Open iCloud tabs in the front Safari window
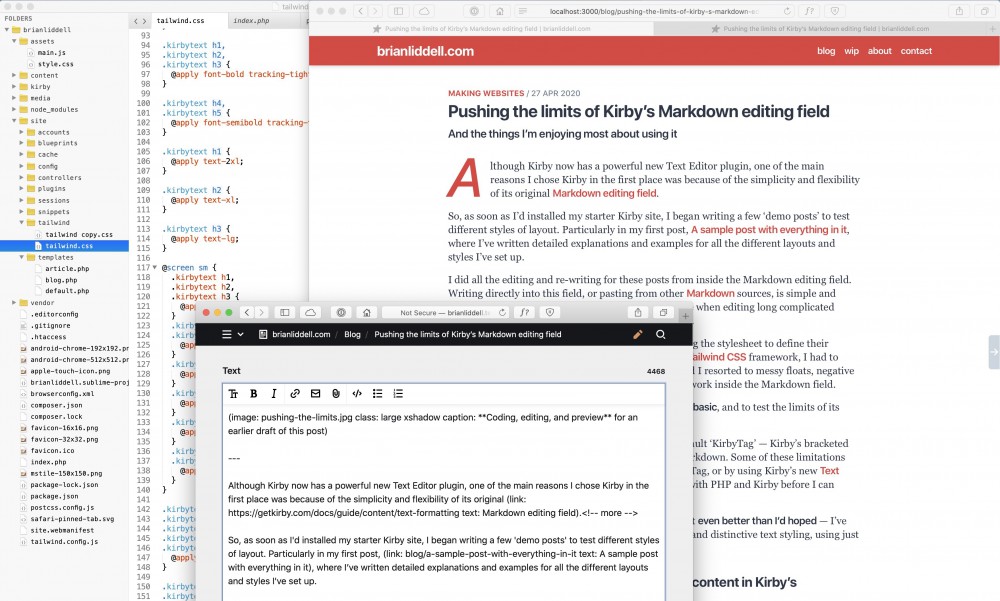Screen dimensions: 1000x601 (x=311, y=313)
